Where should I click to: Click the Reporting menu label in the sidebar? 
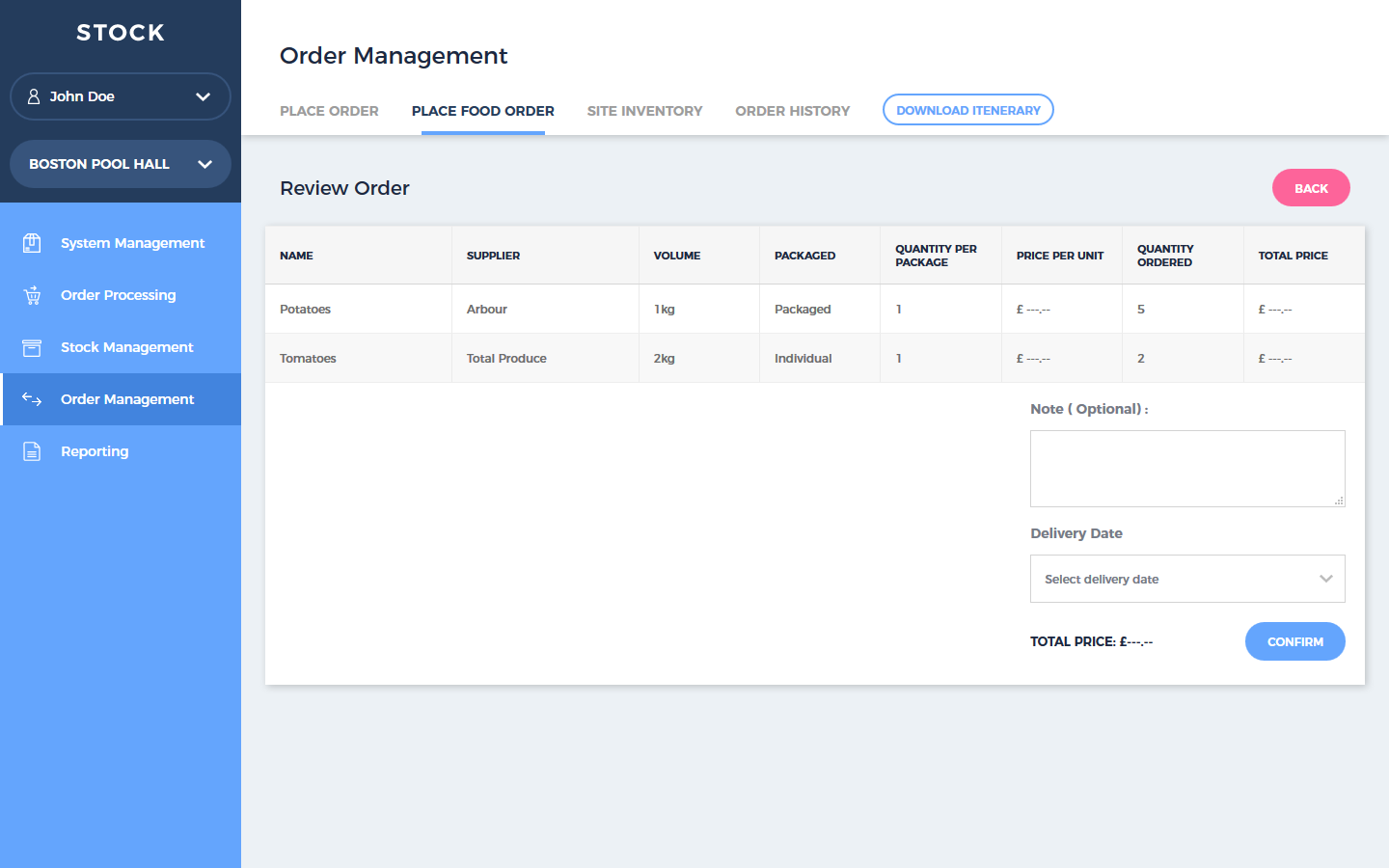coord(95,451)
